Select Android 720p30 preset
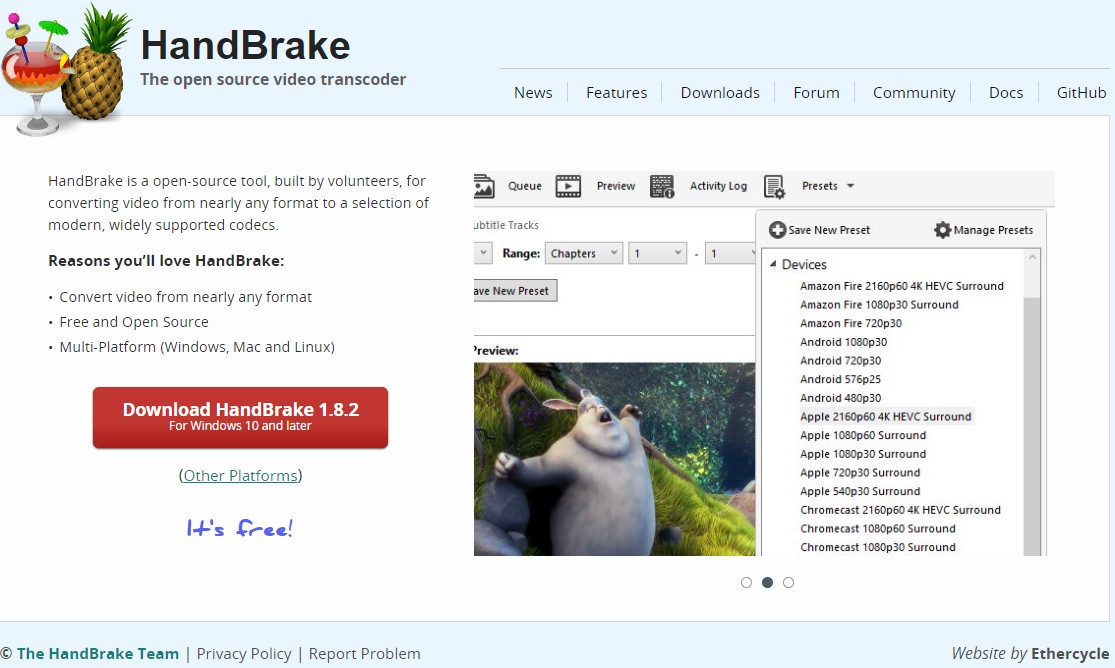Screen dimensions: 1115x668 841,361
